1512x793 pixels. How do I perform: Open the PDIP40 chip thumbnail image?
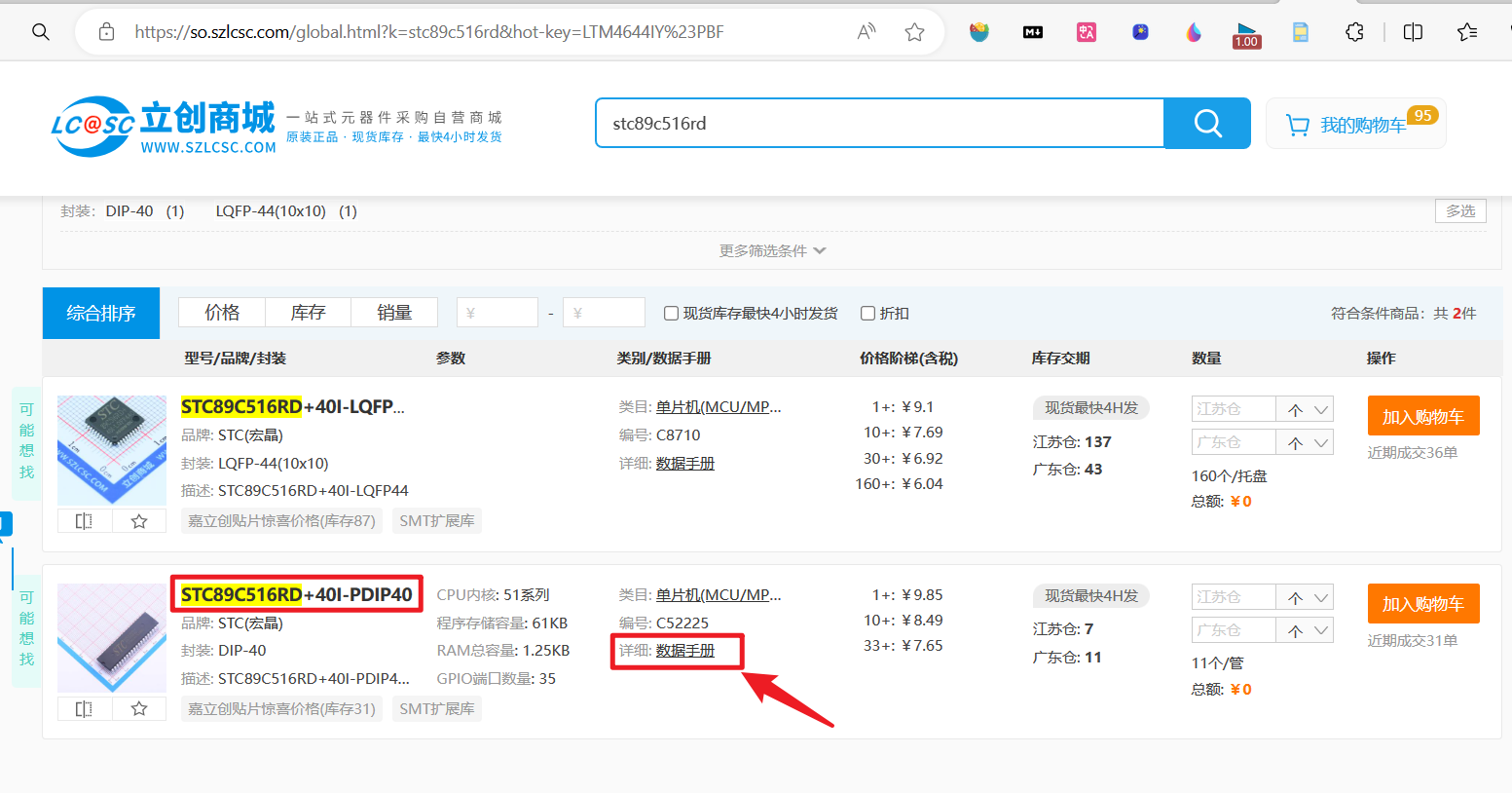click(x=112, y=638)
